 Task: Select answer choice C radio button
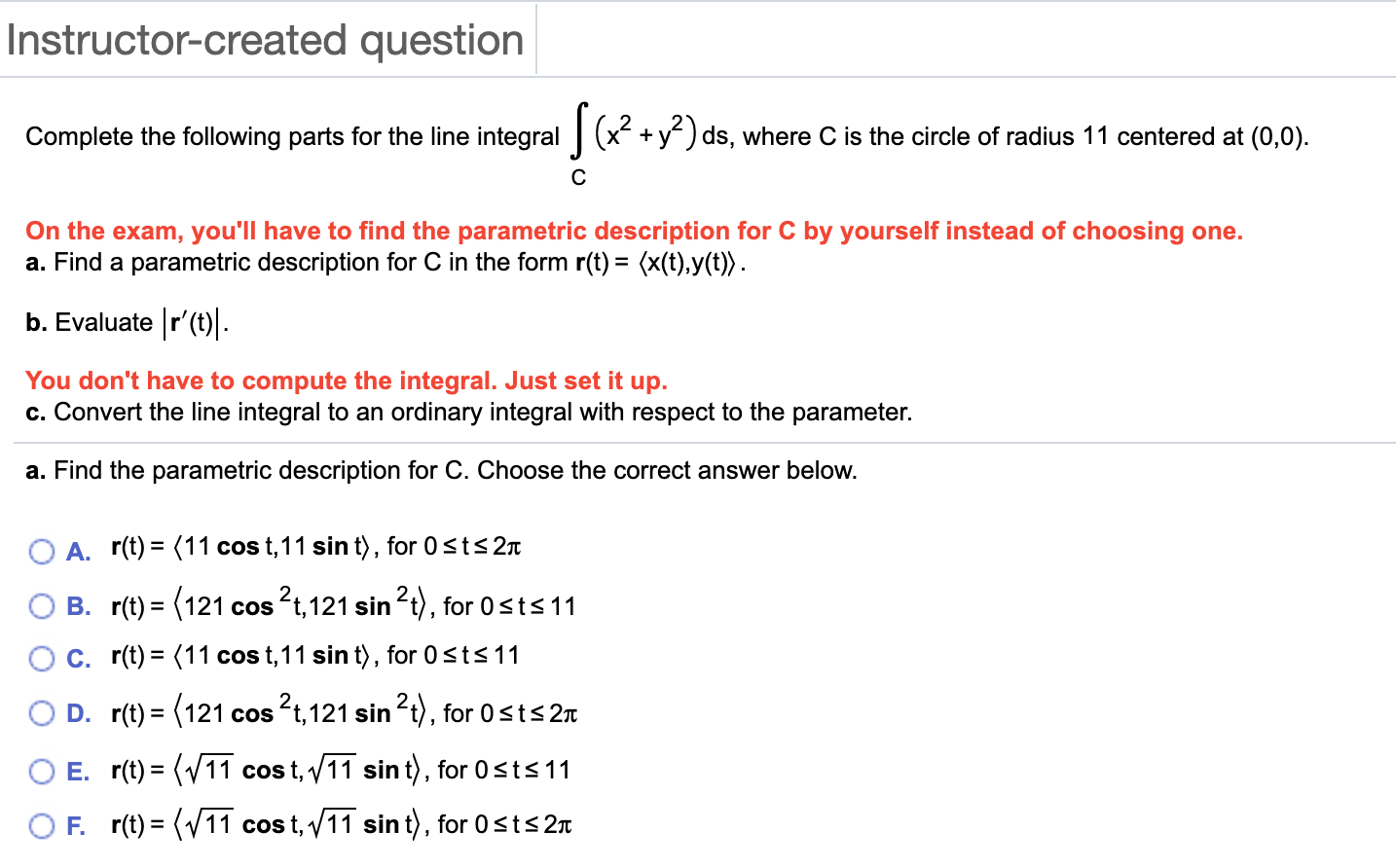tap(41, 658)
